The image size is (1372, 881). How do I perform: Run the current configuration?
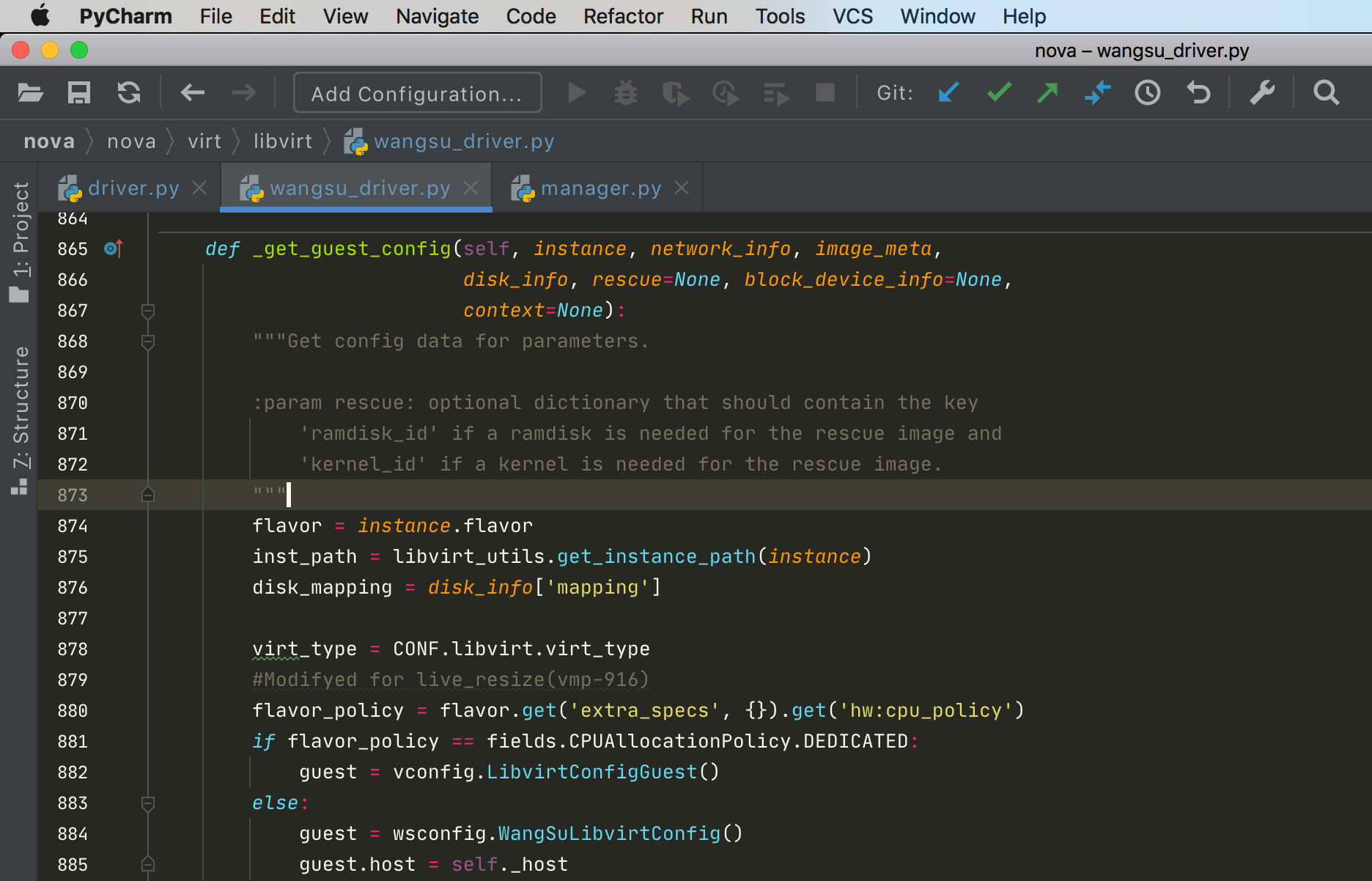(577, 93)
